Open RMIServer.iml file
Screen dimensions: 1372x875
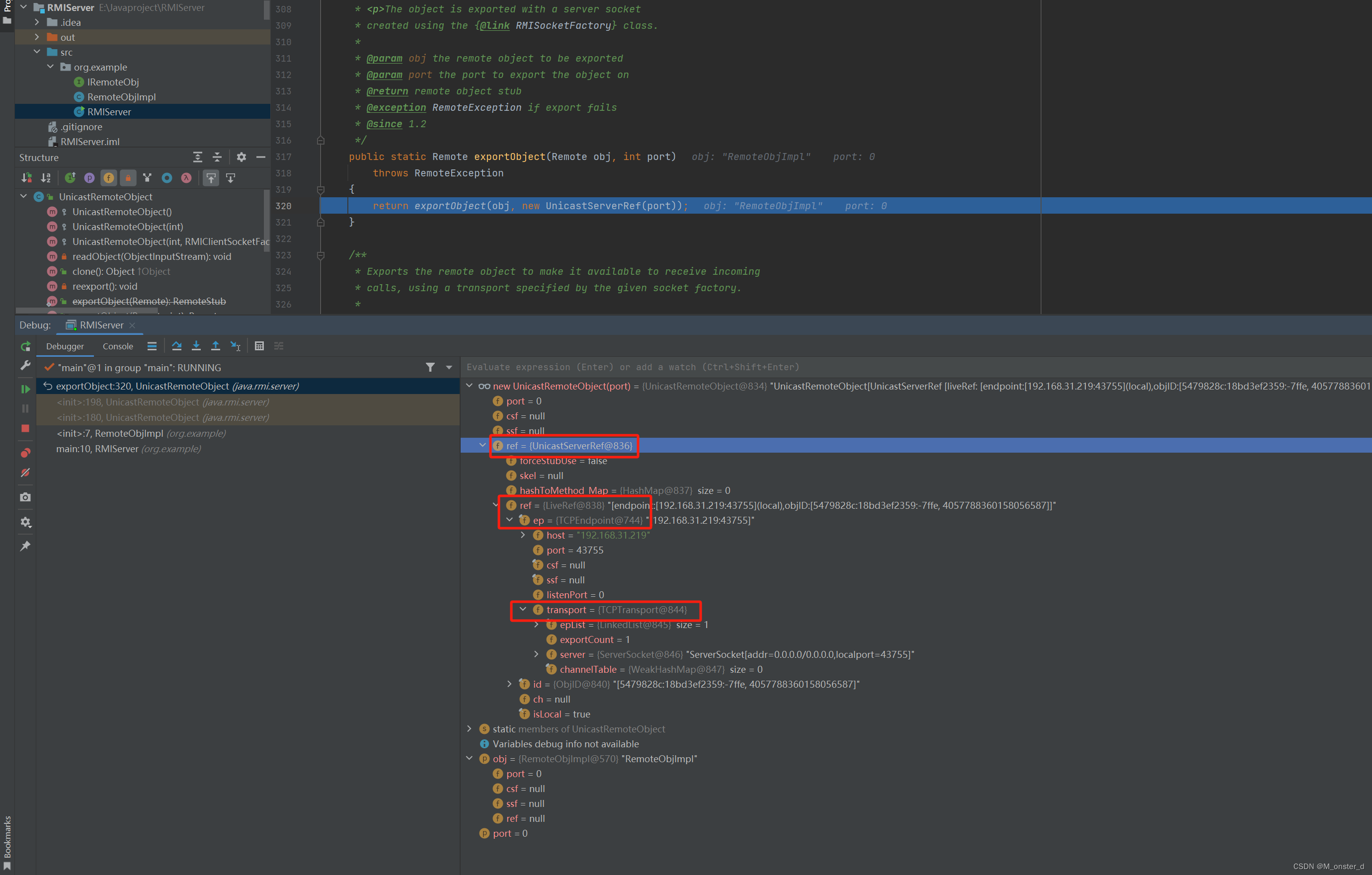pos(90,141)
